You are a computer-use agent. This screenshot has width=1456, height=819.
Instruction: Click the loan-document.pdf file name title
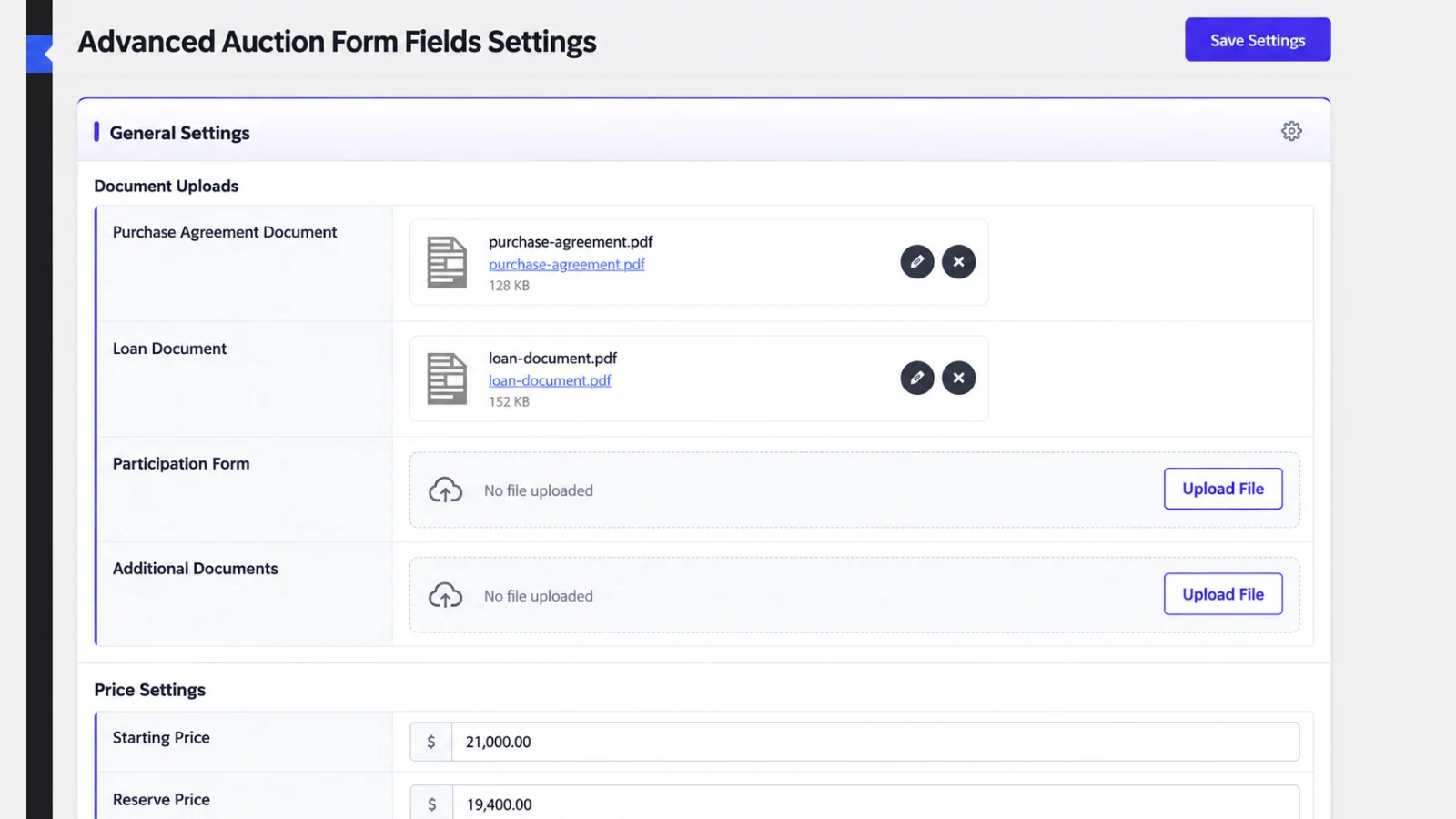[552, 359]
